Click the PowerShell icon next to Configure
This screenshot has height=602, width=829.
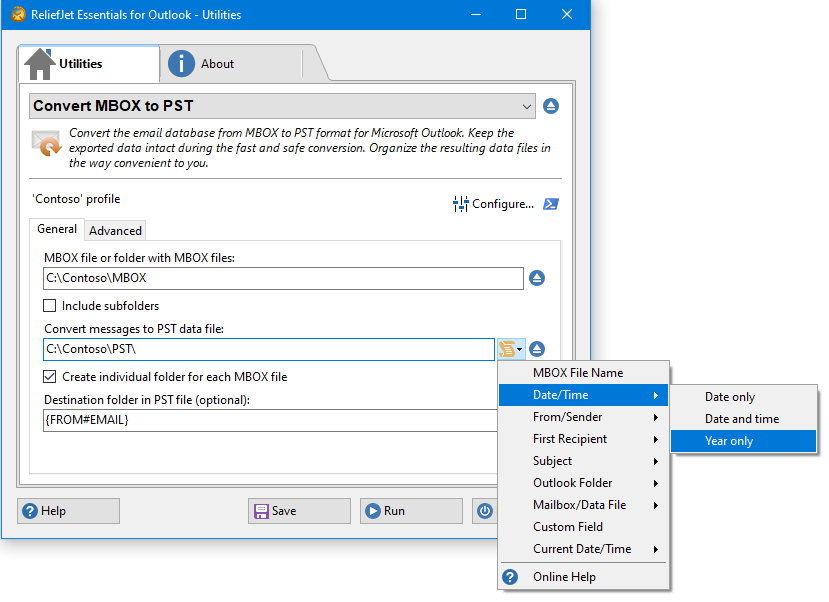click(551, 204)
